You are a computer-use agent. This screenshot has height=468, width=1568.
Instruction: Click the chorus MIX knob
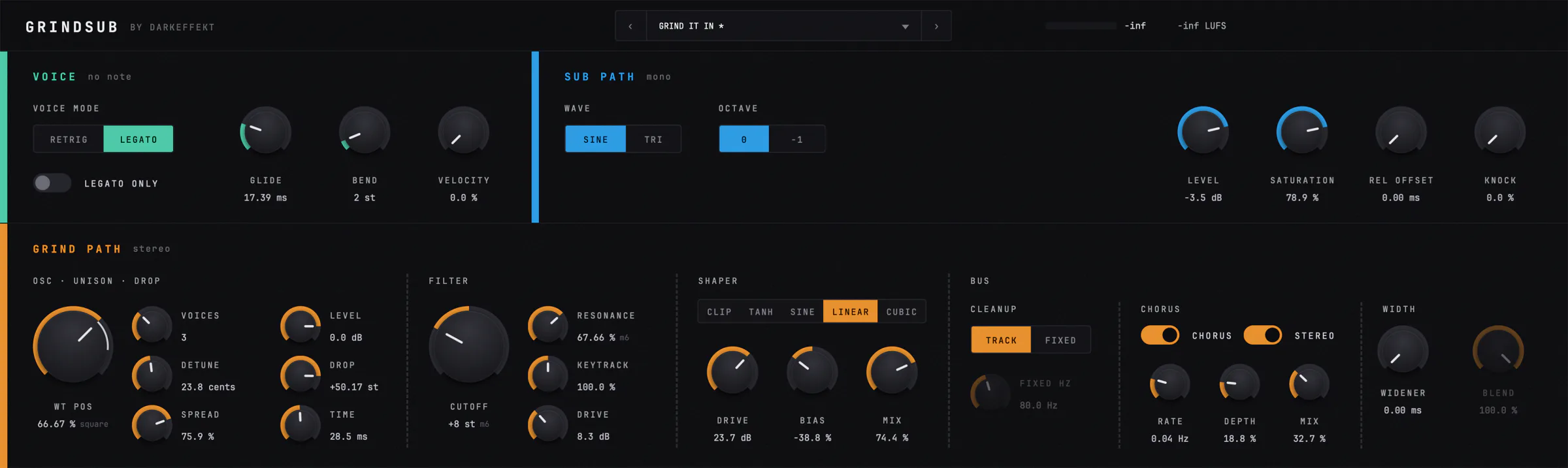[x=1309, y=384]
